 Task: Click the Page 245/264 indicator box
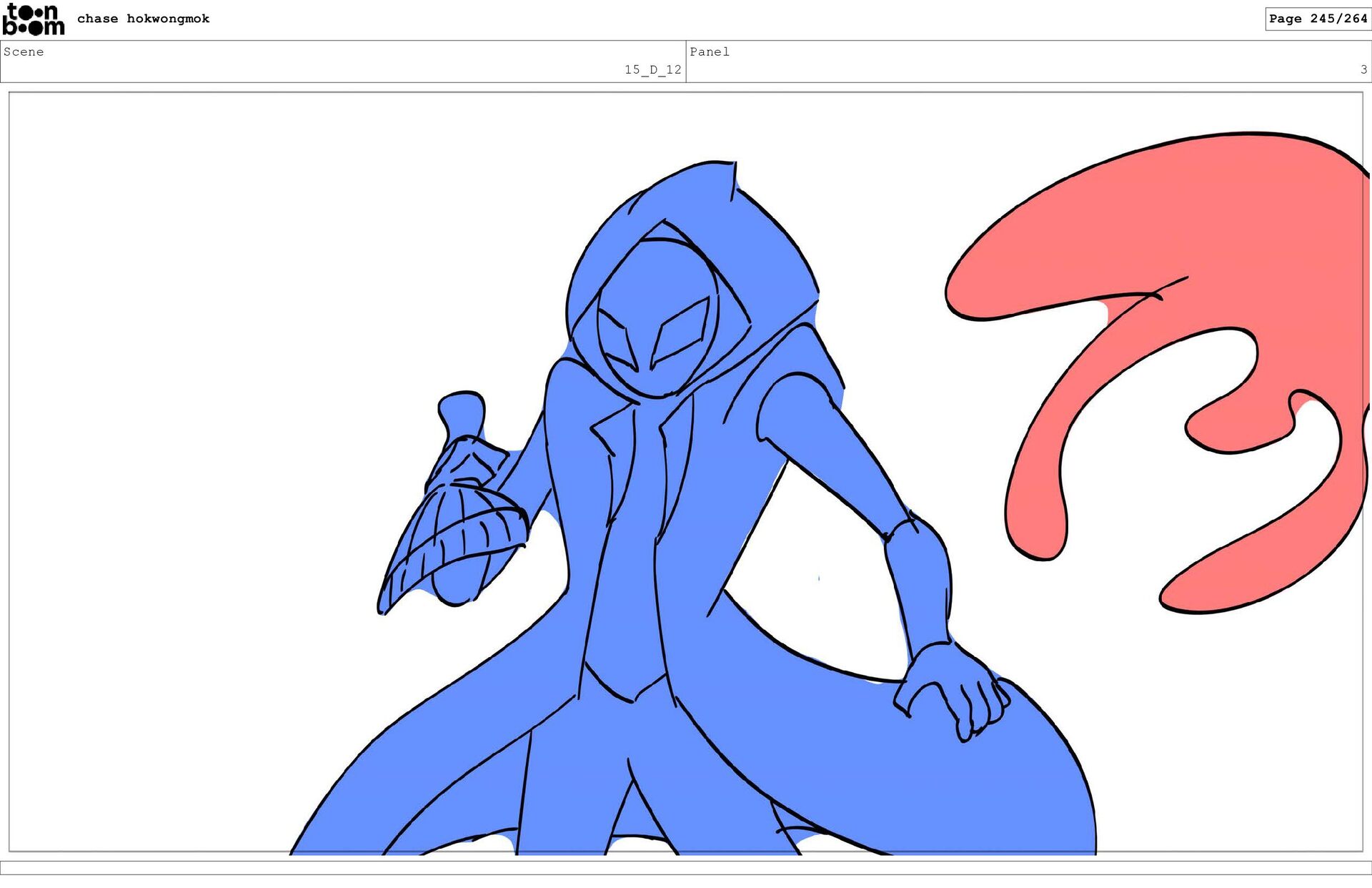click(x=1317, y=19)
